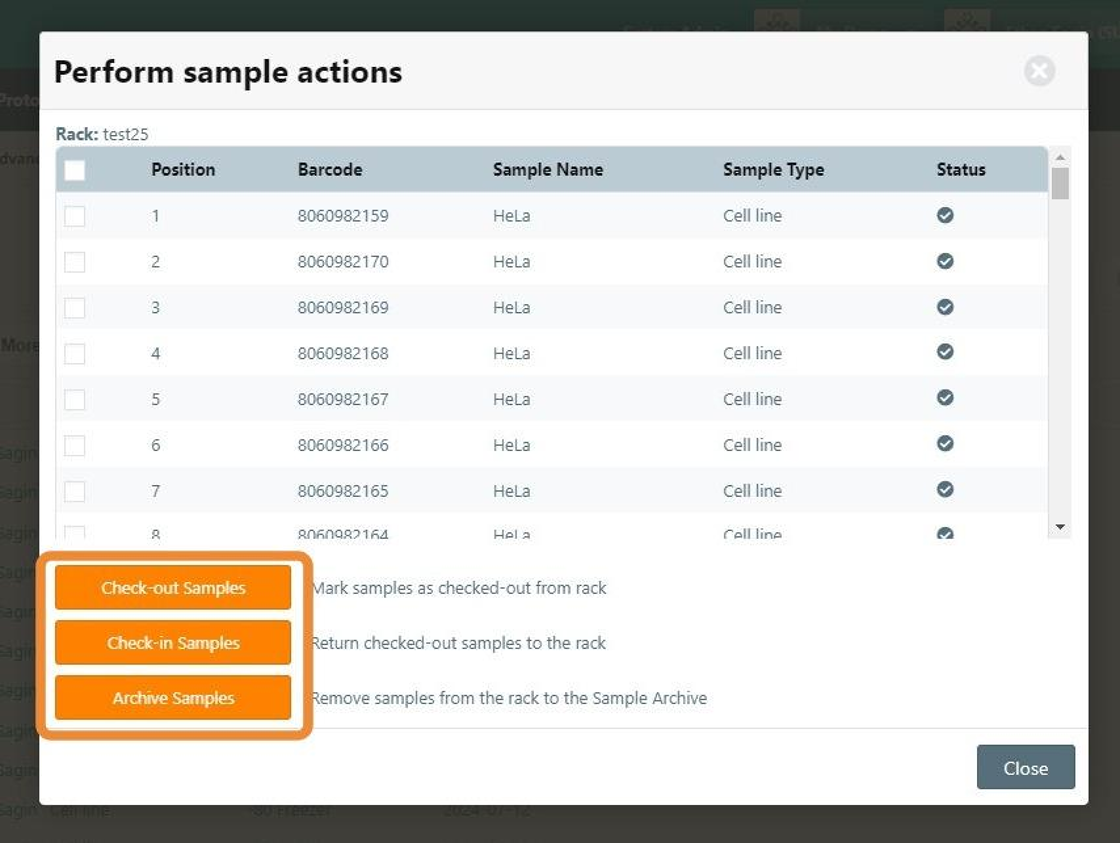
Task: Click barcode 8060982165 cell
Action: click(343, 491)
